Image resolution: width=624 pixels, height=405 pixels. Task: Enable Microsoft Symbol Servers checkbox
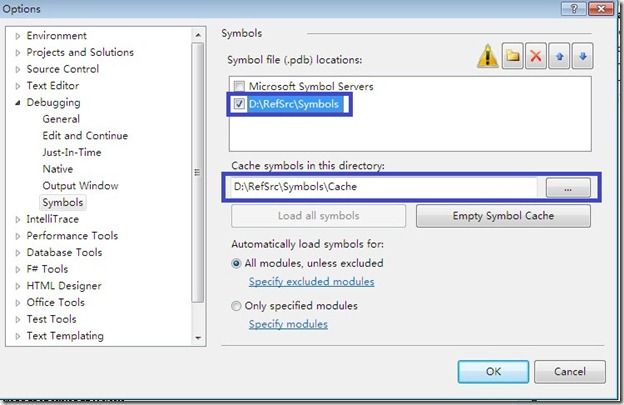pos(239,86)
